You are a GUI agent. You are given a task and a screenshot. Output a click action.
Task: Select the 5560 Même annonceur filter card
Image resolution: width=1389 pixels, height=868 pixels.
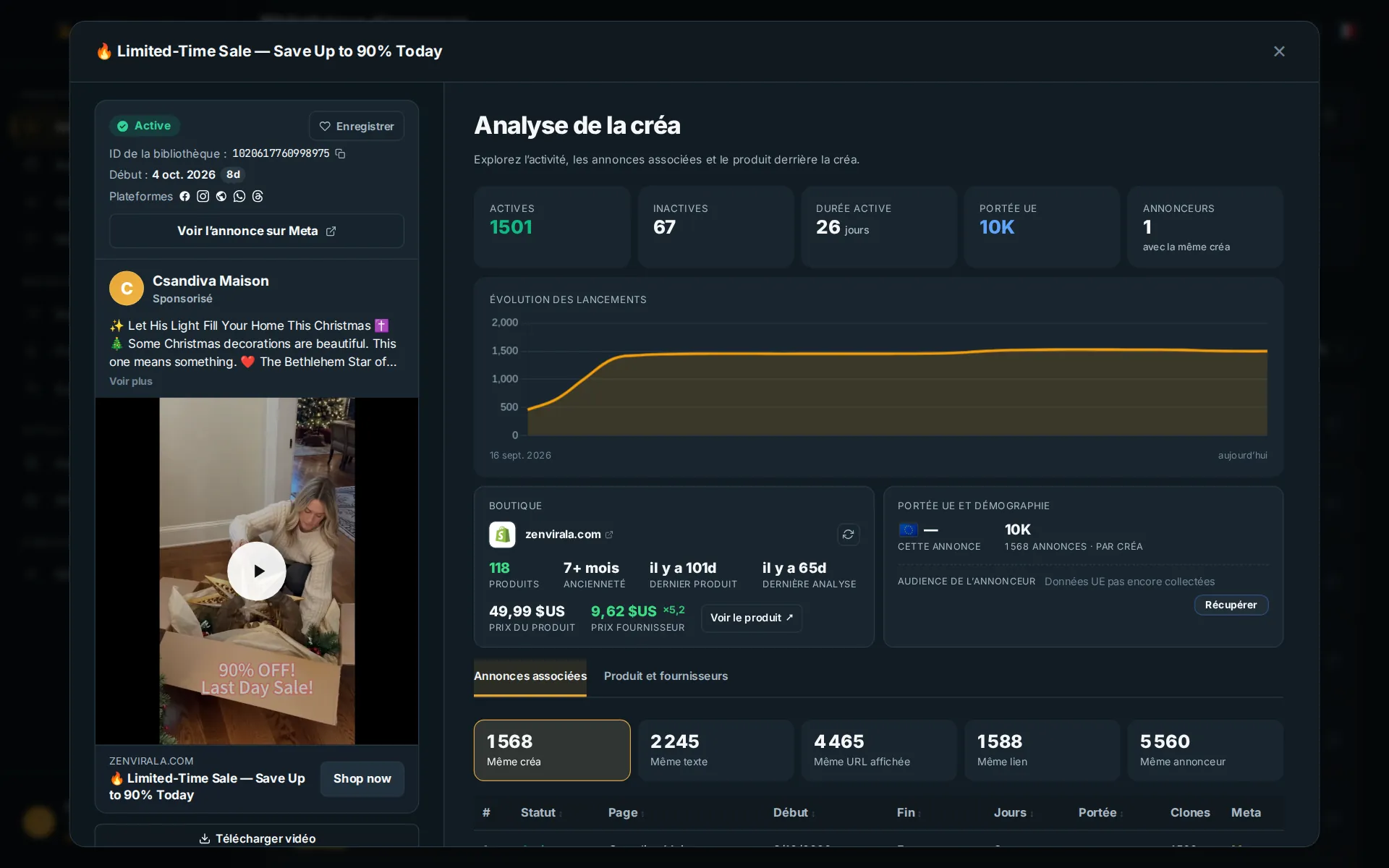1205,750
